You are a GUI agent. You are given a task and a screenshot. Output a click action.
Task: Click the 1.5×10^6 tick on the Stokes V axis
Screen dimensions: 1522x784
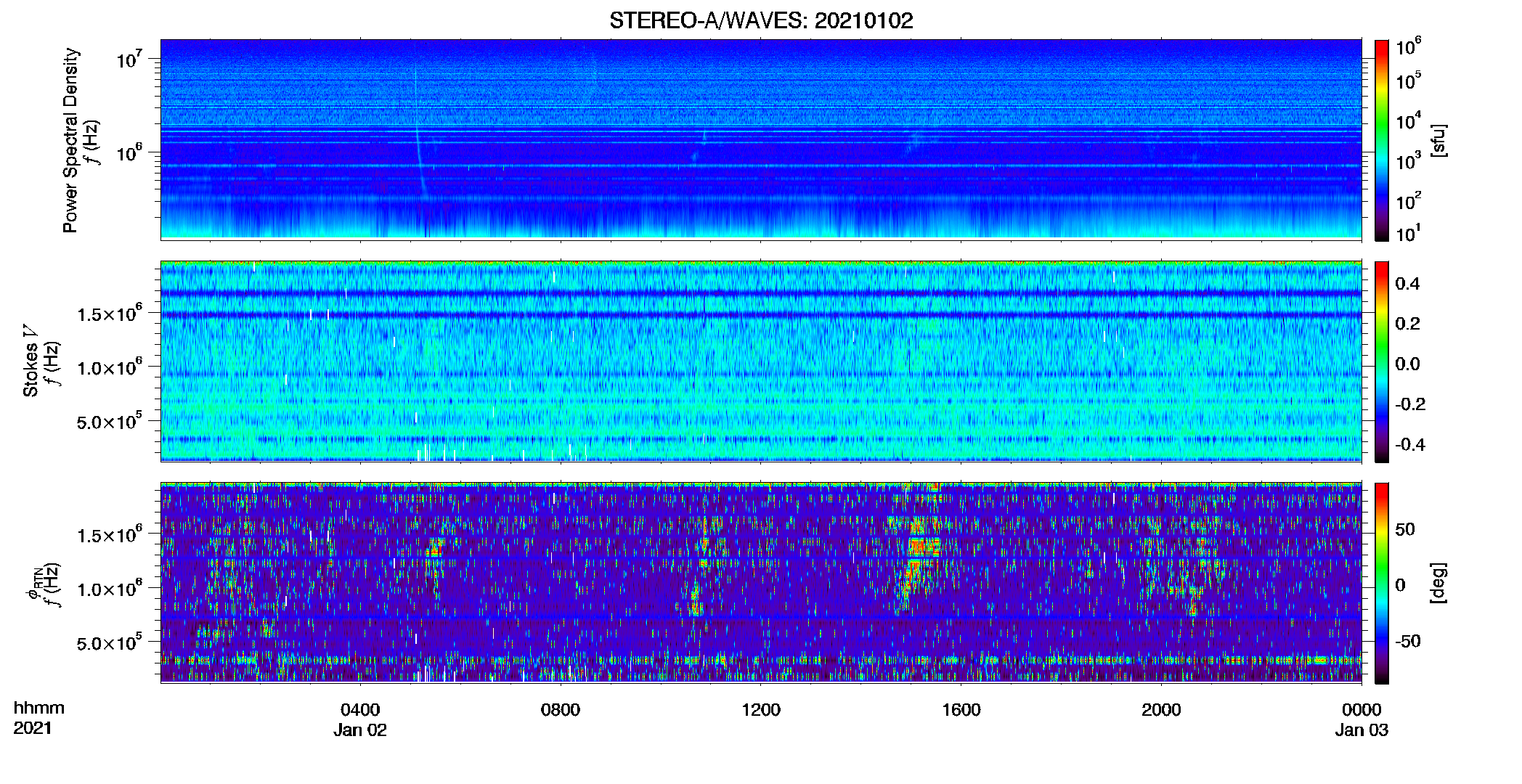[110, 313]
